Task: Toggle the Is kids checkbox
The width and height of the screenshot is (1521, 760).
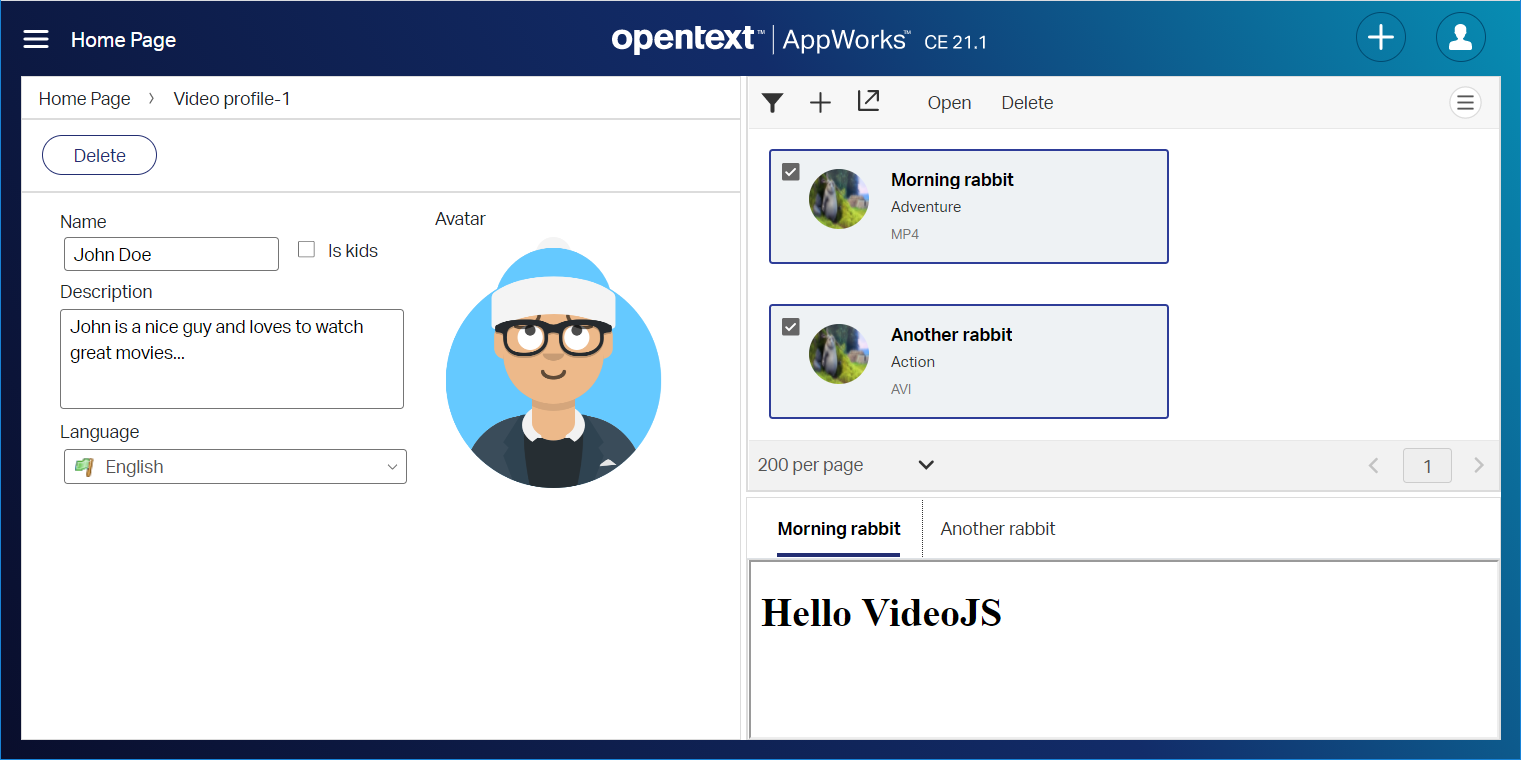Action: coord(307,250)
